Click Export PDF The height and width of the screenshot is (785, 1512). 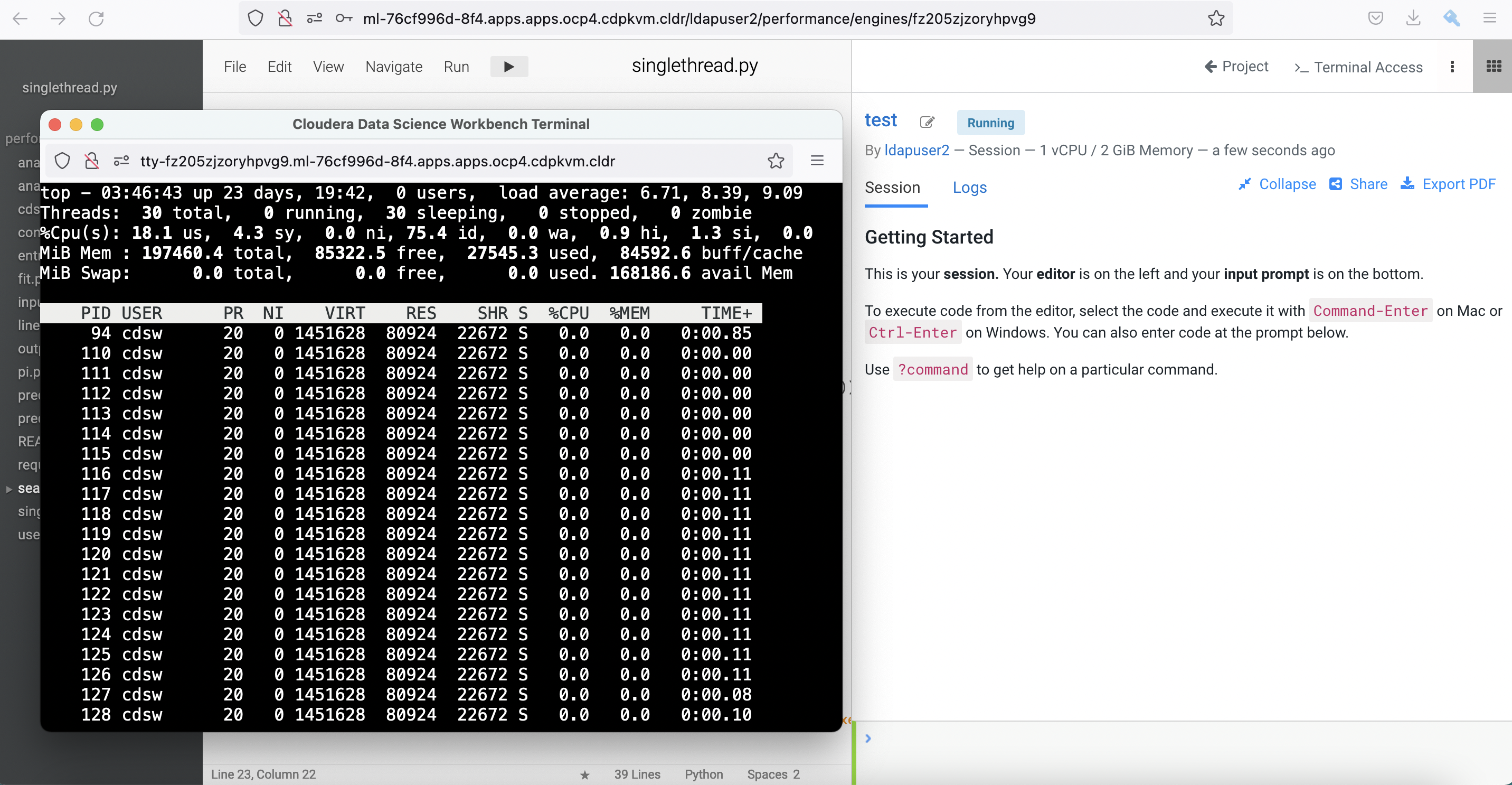point(1448,184)
